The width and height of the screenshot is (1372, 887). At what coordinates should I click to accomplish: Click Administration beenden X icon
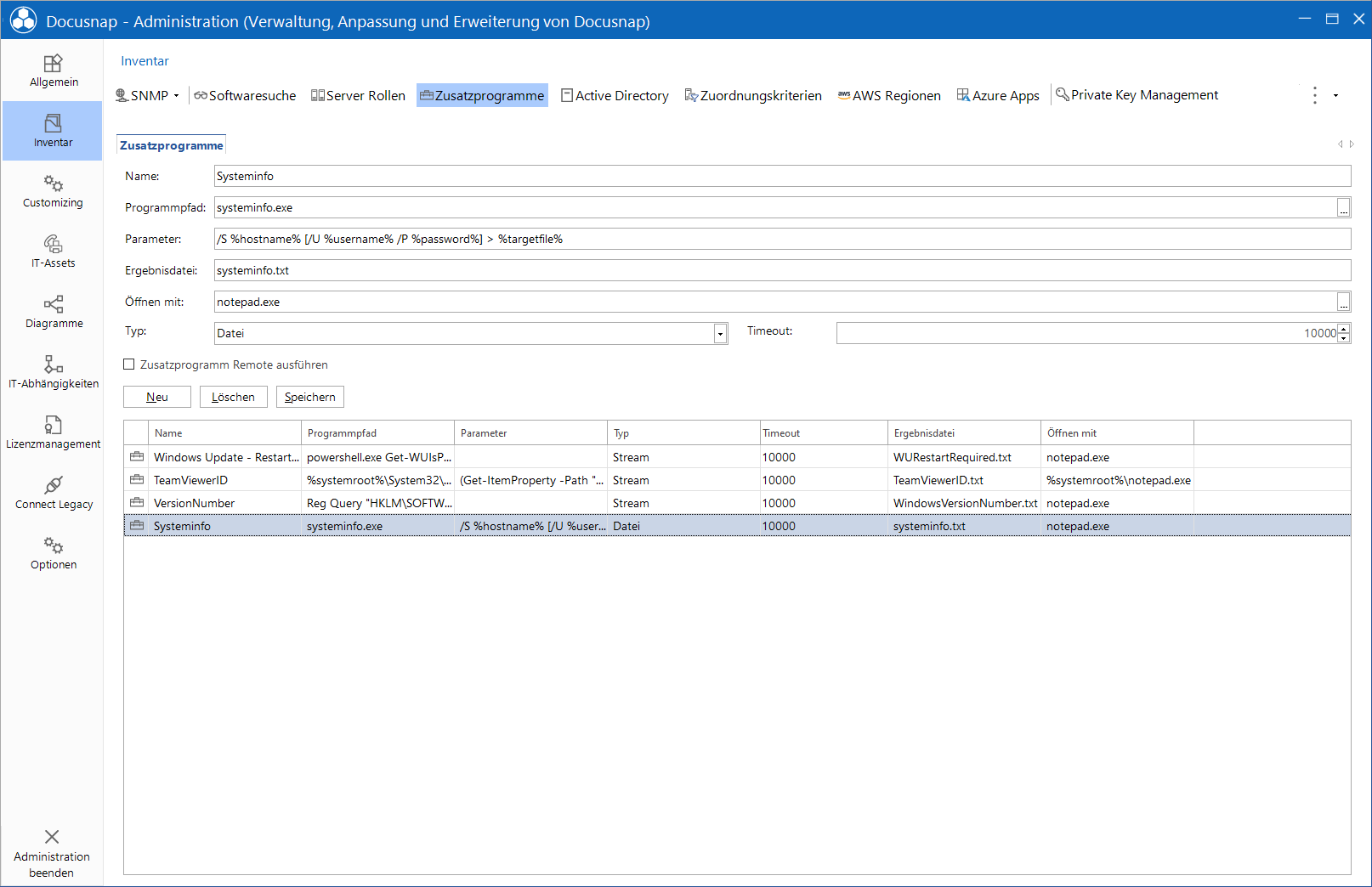coord(52,837)
